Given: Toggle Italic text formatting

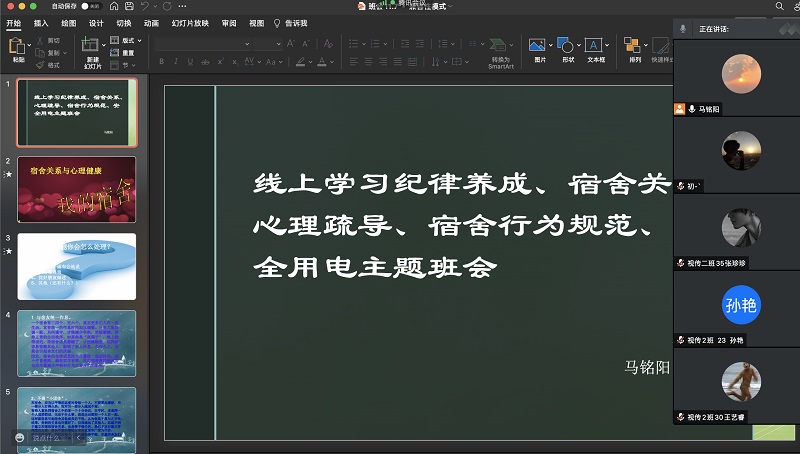Looking at the screenshot, I should click(176, 63).
